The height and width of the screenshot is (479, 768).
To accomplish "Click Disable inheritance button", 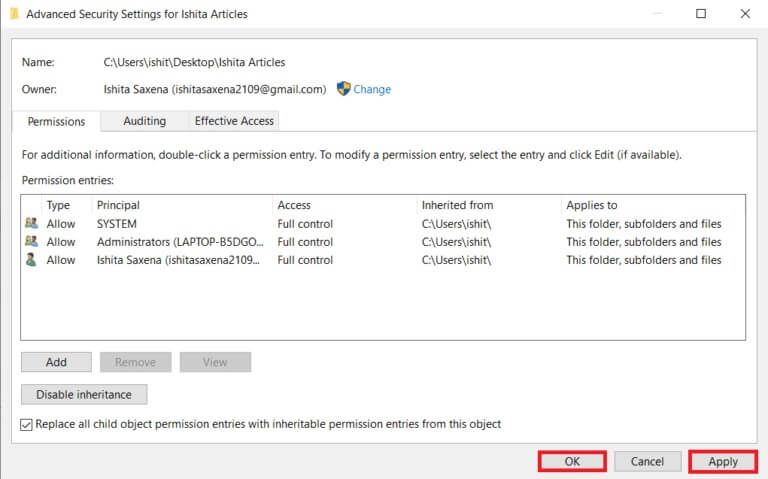I will point(84,394).
